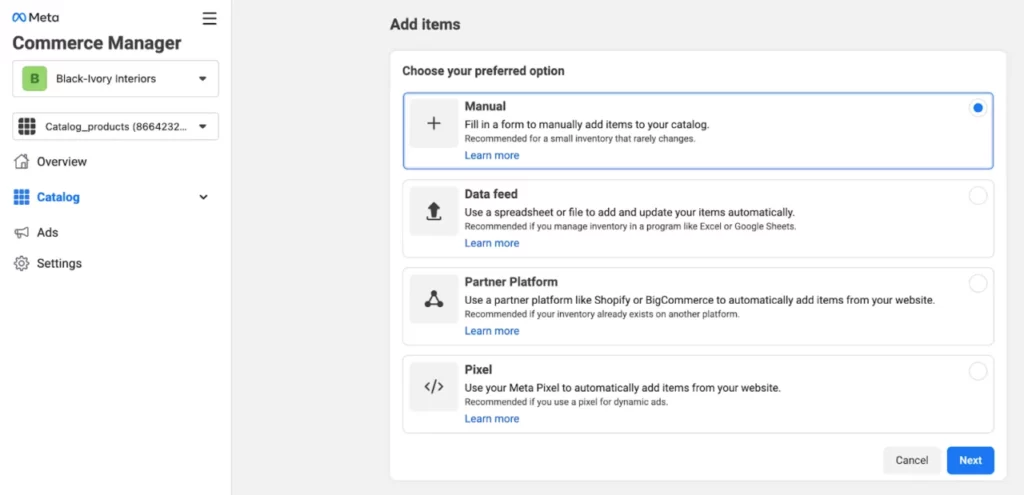Click the Pixel option title
The width and height of the screenshot is (1024, 495).
point(477,370)
